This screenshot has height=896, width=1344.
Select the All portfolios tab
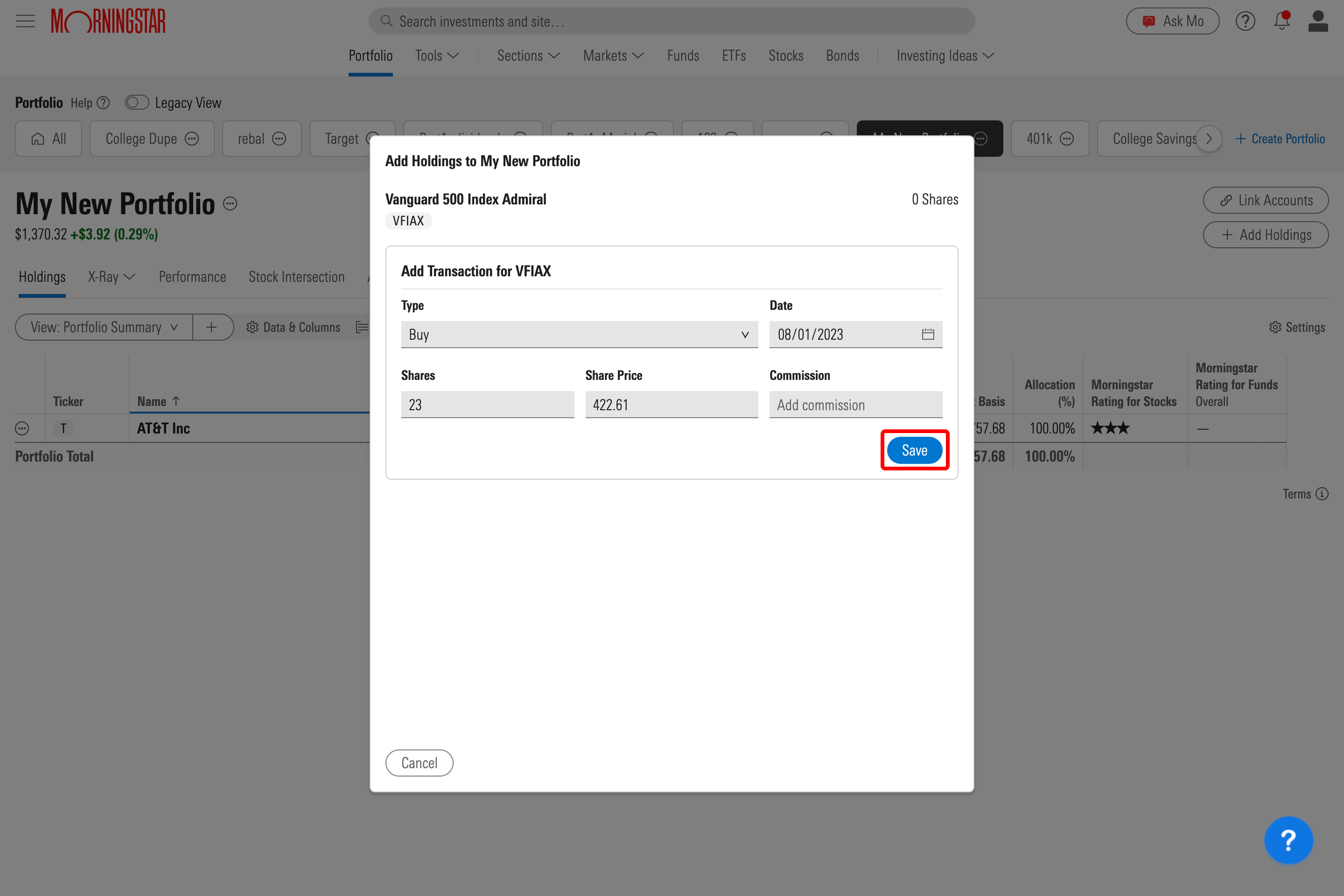tap(49, 139)
